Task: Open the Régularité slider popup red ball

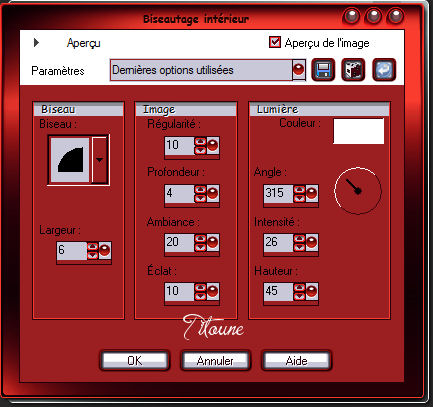Action: tap(213, 145)
